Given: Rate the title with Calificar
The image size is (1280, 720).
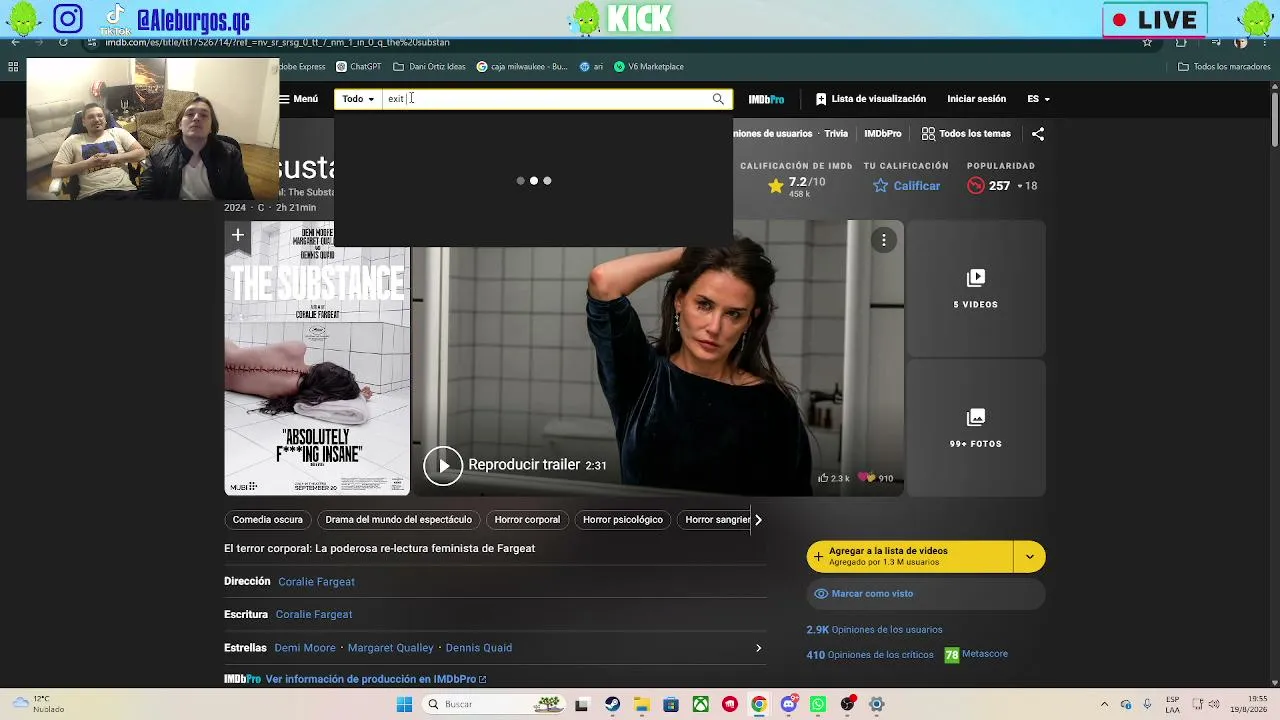Looking at the screenshot, I should (x=906, y=186).
